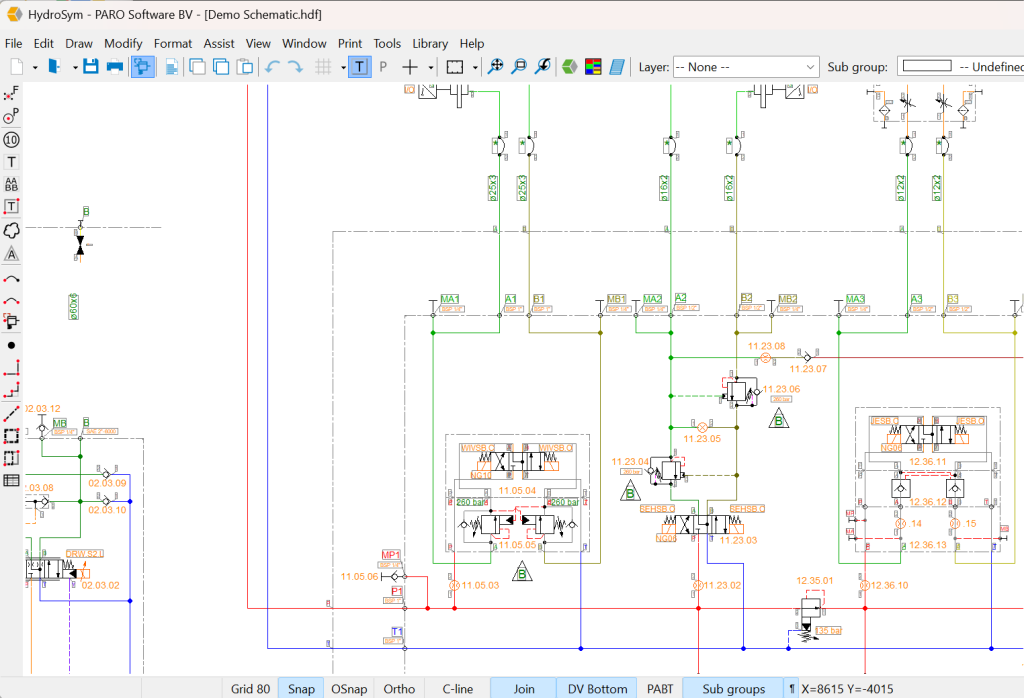
Task: Open dropdown arrow next to selection rectangle
Action: coord(475,67)
